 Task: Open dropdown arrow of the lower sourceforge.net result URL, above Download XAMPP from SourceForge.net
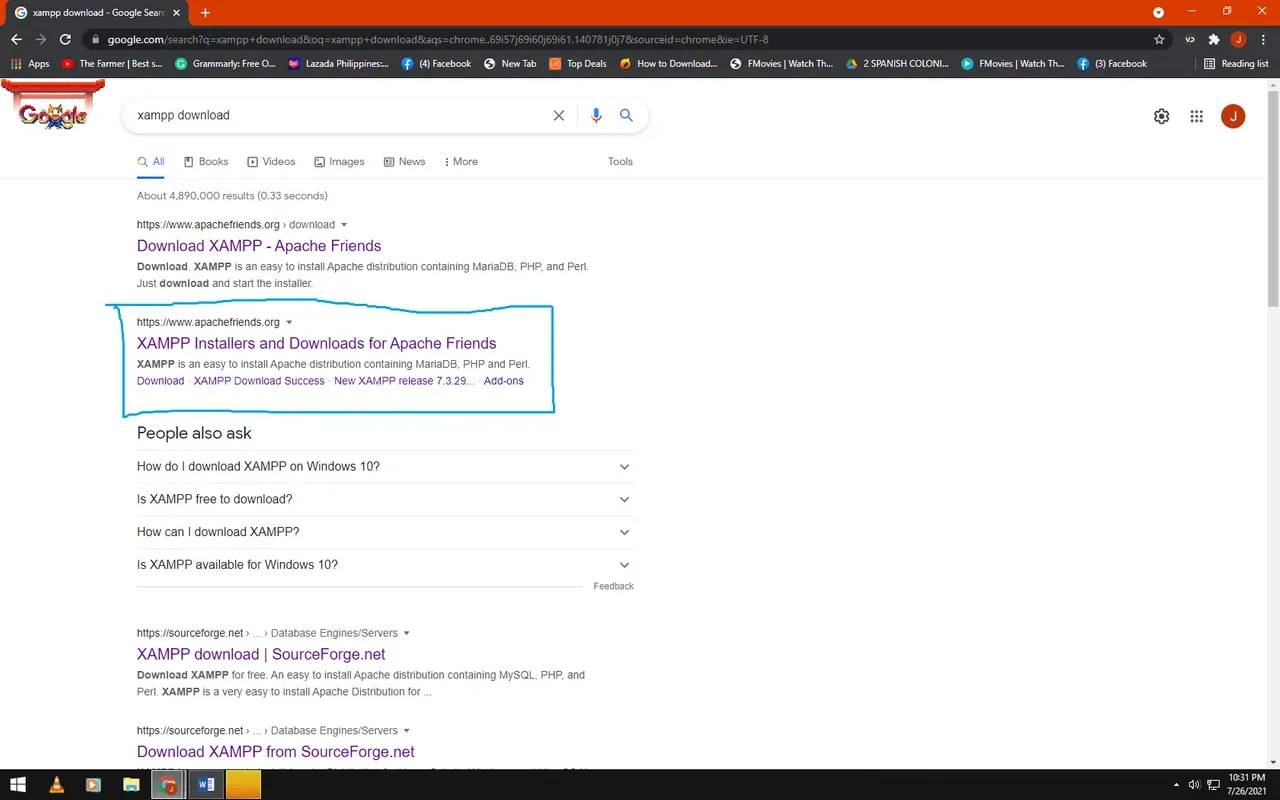pyautogui.click(x=407, y=731)
